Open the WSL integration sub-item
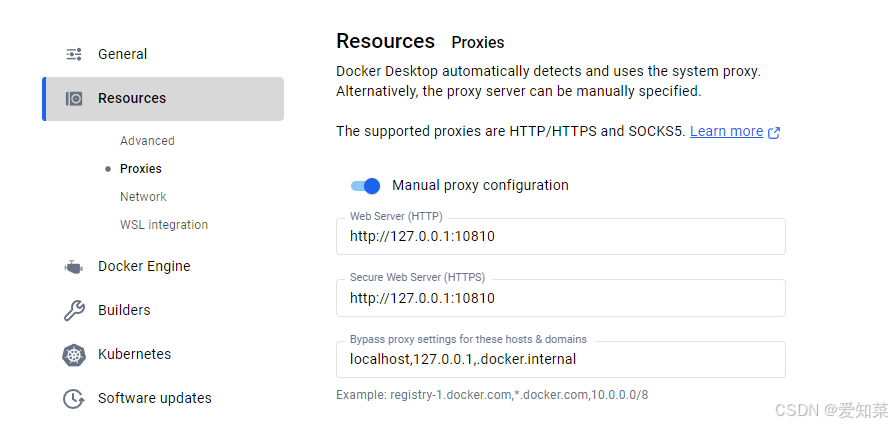This screenshot has width=892, height=425. [164, 225]
